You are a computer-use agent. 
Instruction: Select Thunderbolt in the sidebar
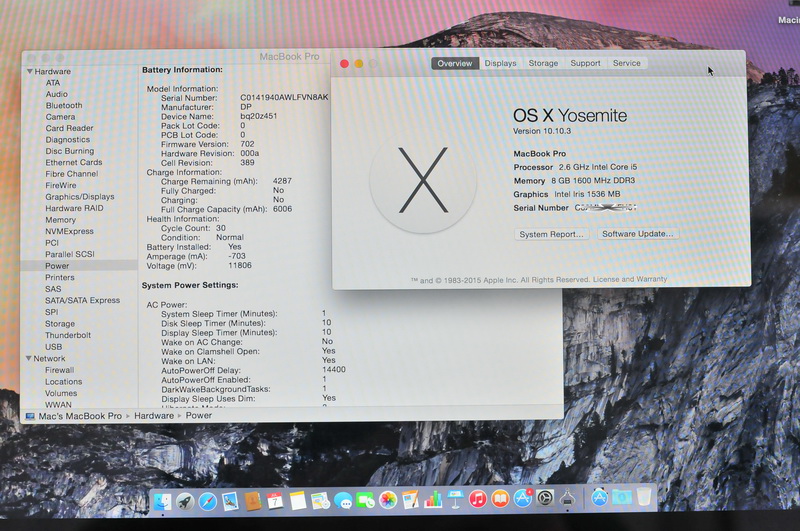coord(68,335)
